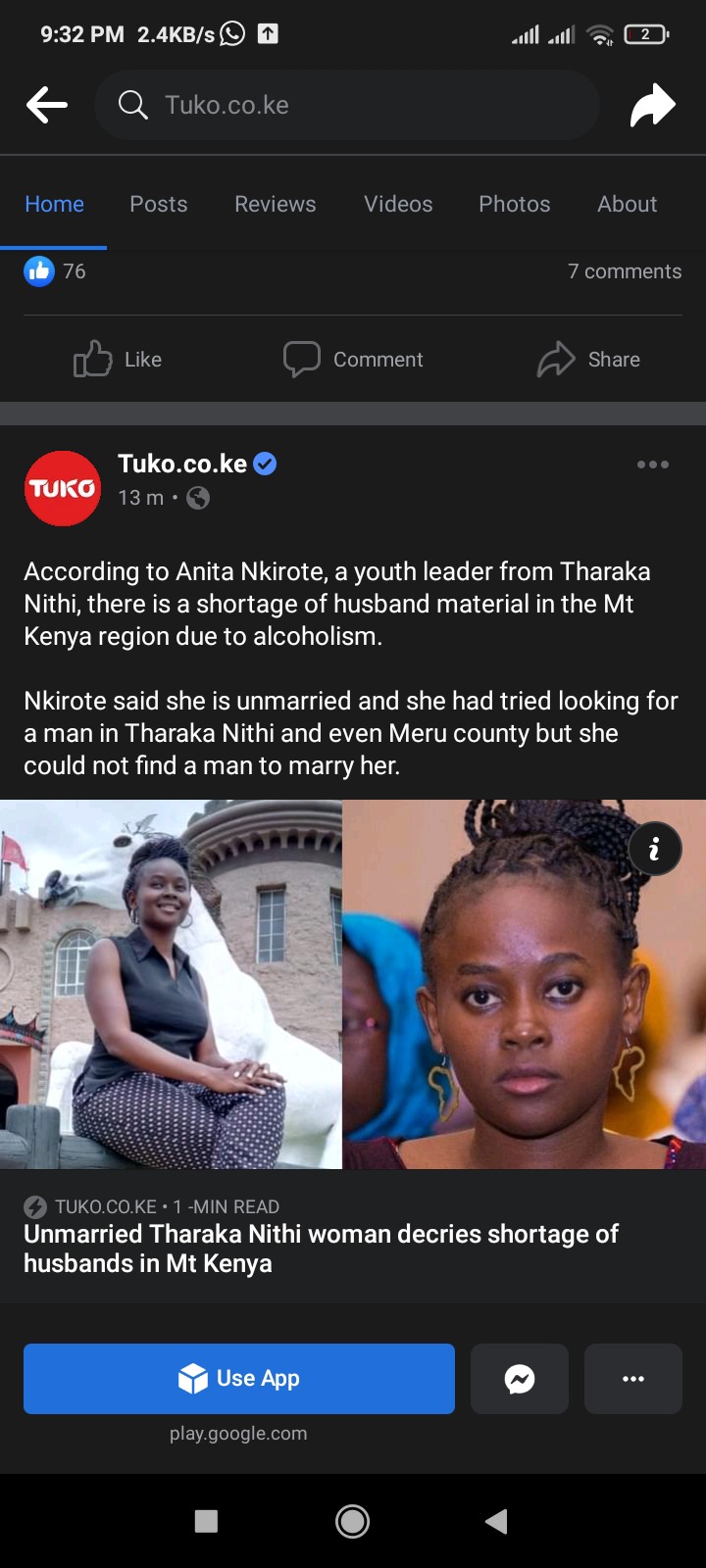
Task: Expand more page actions ellipsis button
Action: pyautogui.click(x=633, y=1379)
